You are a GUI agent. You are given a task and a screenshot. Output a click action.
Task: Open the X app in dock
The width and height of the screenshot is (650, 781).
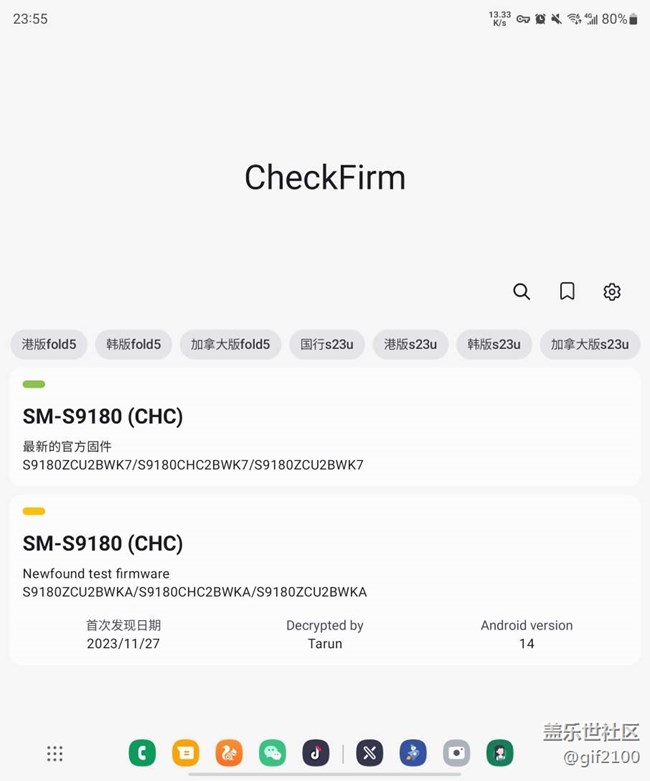coord(370,753)
